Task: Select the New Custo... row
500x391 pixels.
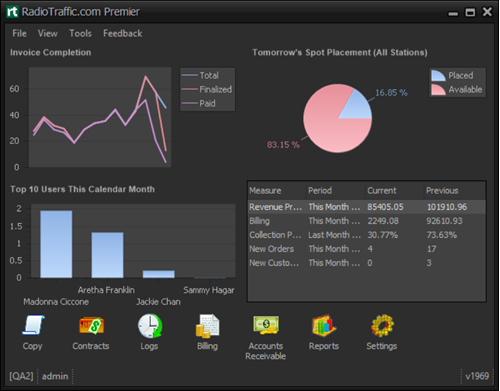Action: [x=367, y=263]
